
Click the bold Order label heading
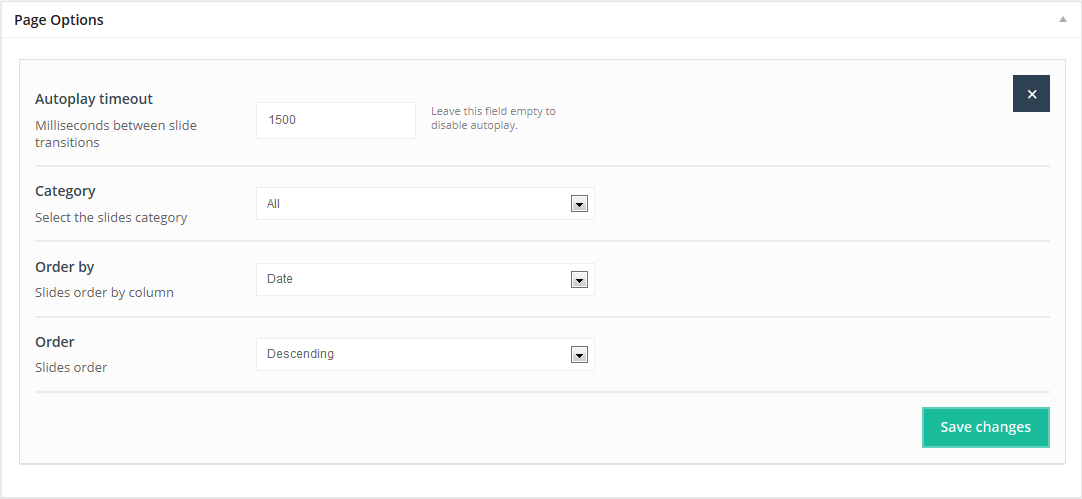[55, 342]
